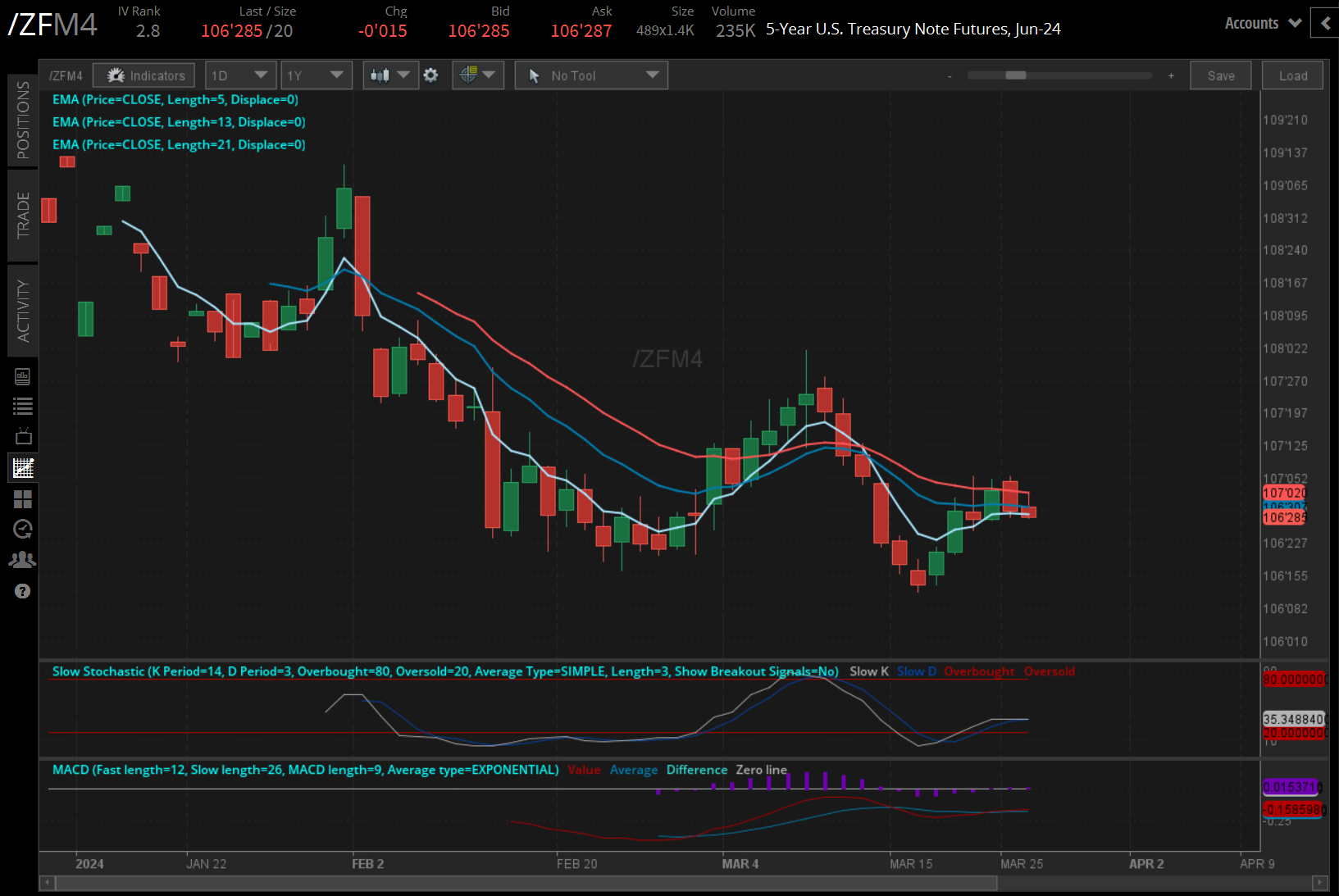
Task: Open the crosshair cursor mode dropdown
Action: click(x=477, y=75)
